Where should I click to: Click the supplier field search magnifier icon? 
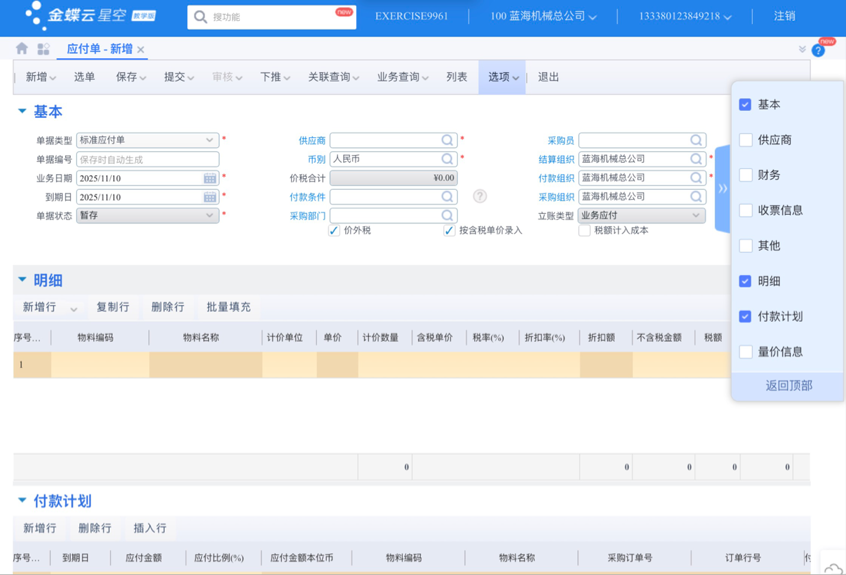click(x=448, y=140)
